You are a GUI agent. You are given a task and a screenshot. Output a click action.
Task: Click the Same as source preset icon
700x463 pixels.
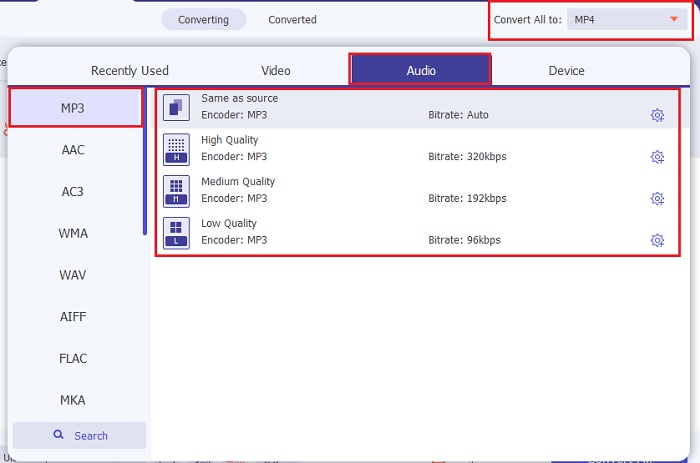176,107
